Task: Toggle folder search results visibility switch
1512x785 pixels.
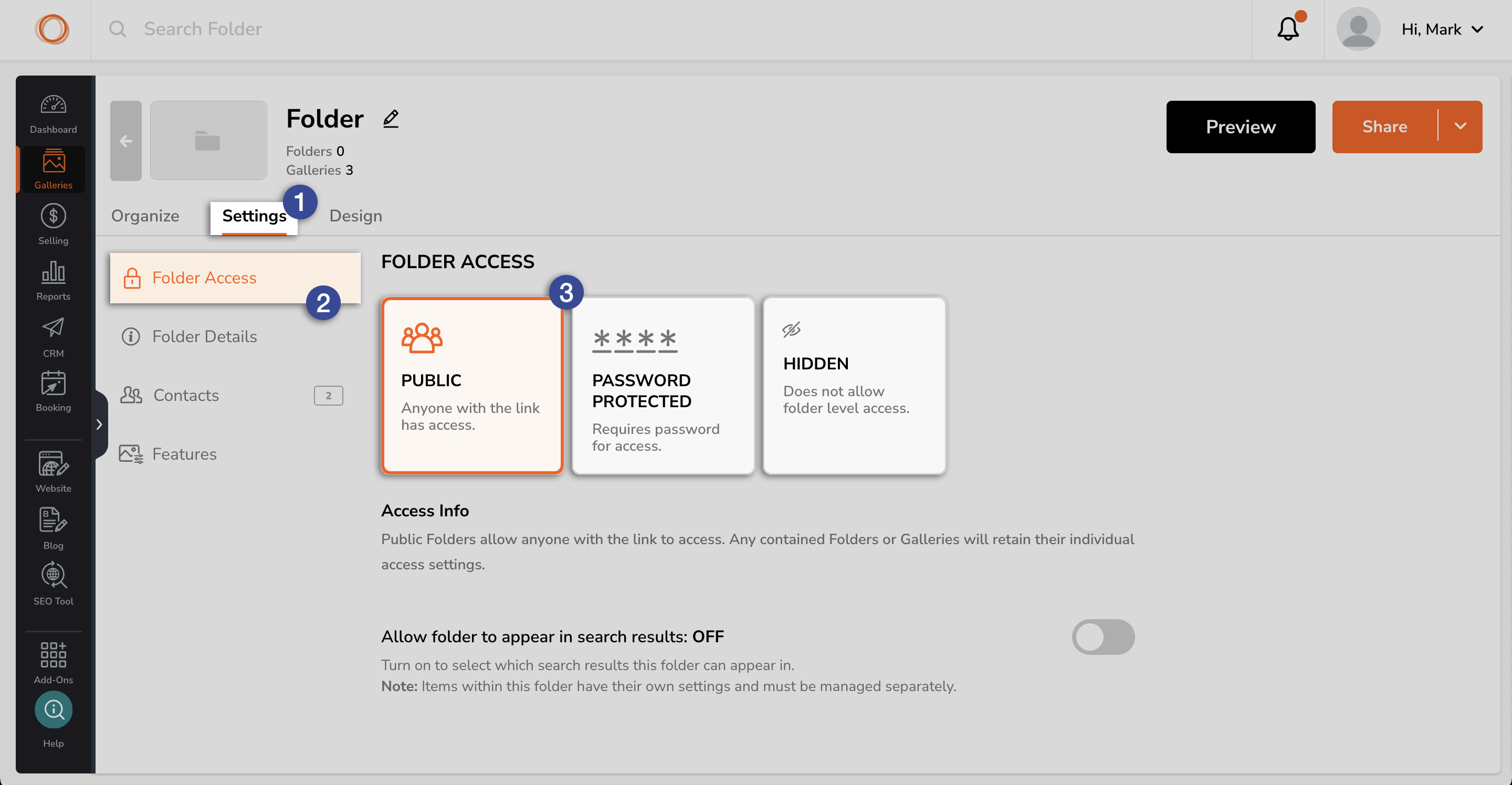Action: (1103, 637)
